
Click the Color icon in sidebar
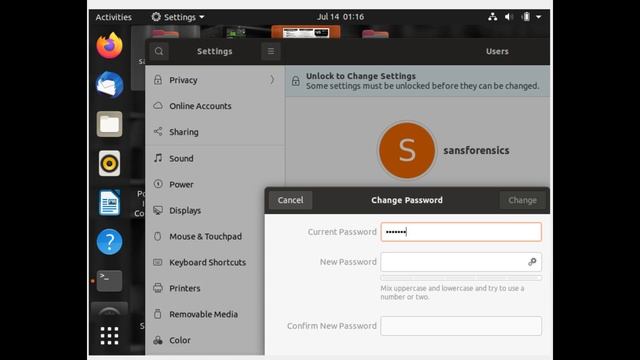tap(158, 340)
